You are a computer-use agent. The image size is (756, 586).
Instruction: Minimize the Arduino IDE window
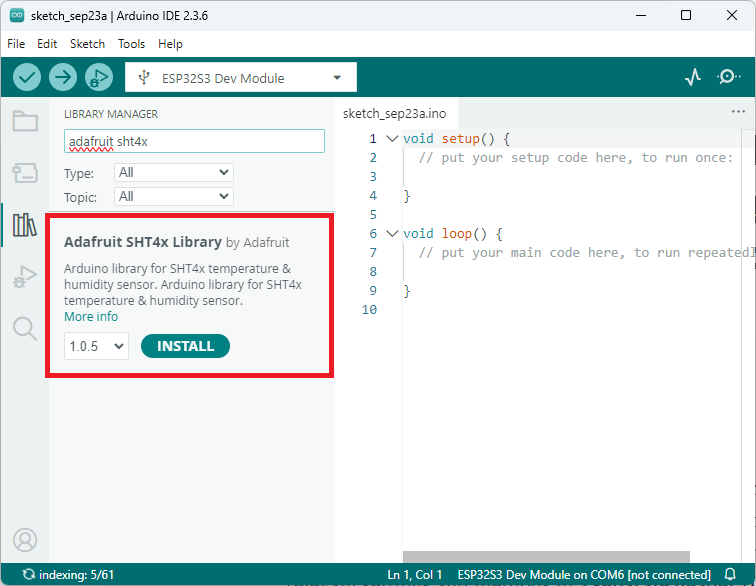click(x=641, y=15)
